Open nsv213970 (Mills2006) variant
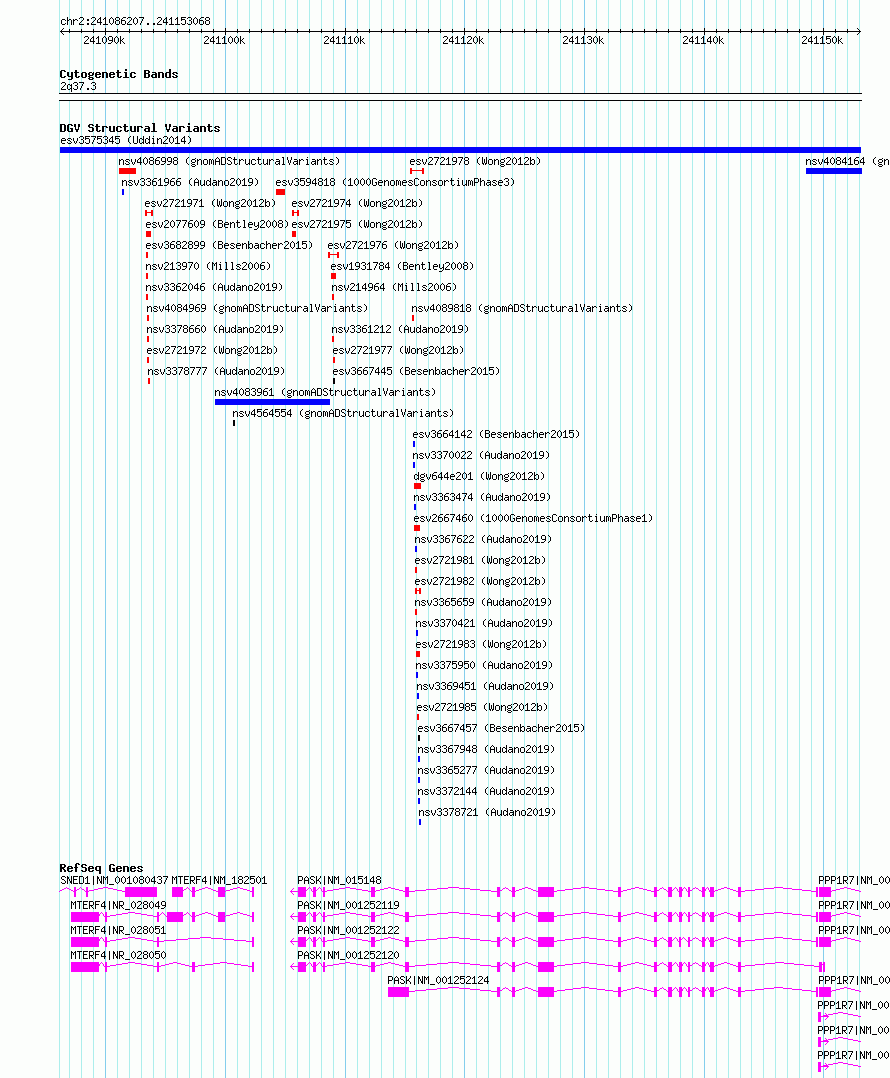The height and width of the screenshot is (1078, 890). pyautogui.click(x=208, y=266)
